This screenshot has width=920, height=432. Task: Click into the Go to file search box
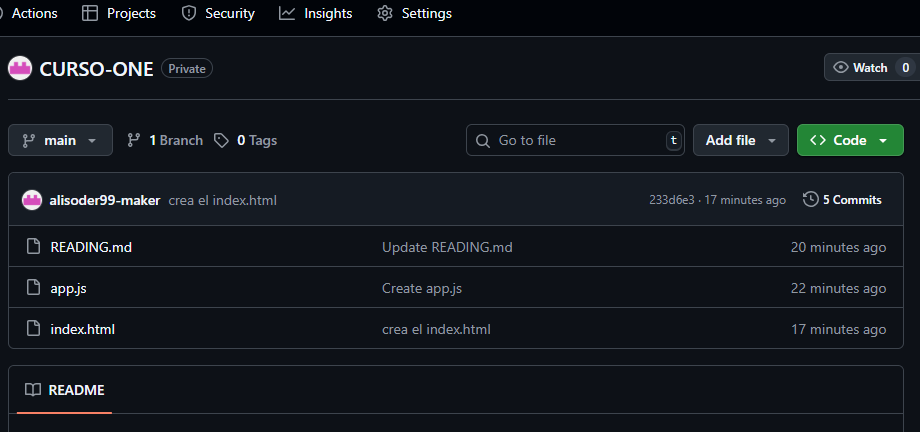[x=575, y=140]
